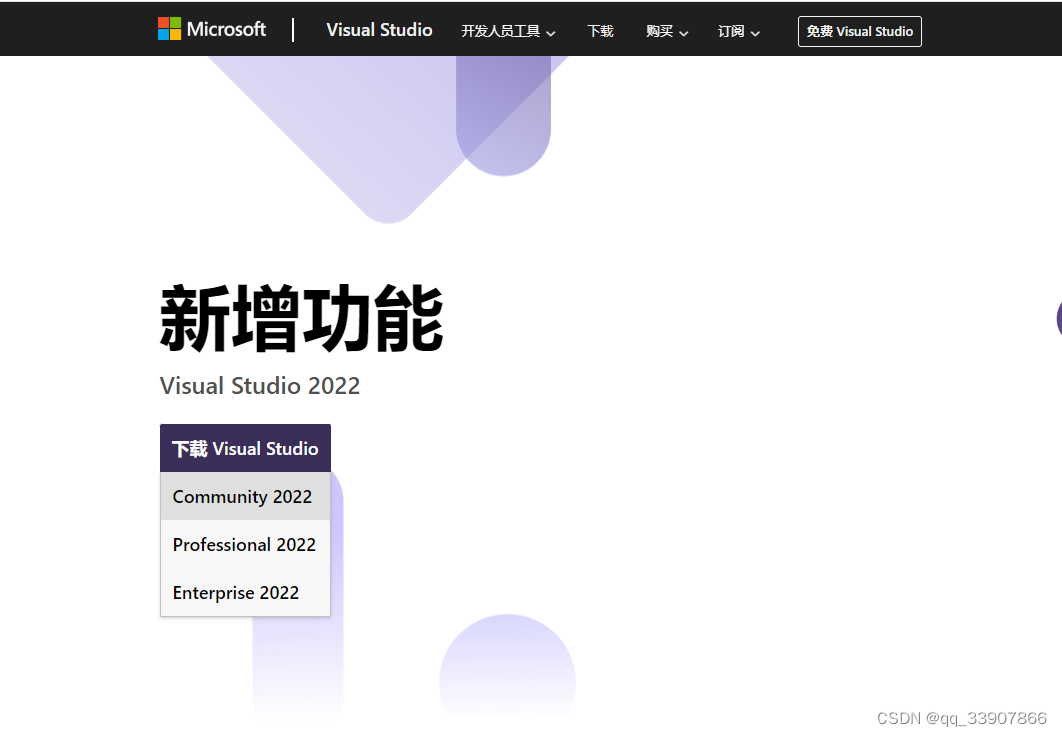This screenshot has width=1062, height=736.
Task: Choose Professional 2022 download option
Action: pyautogui.click(x=244, y=544)
